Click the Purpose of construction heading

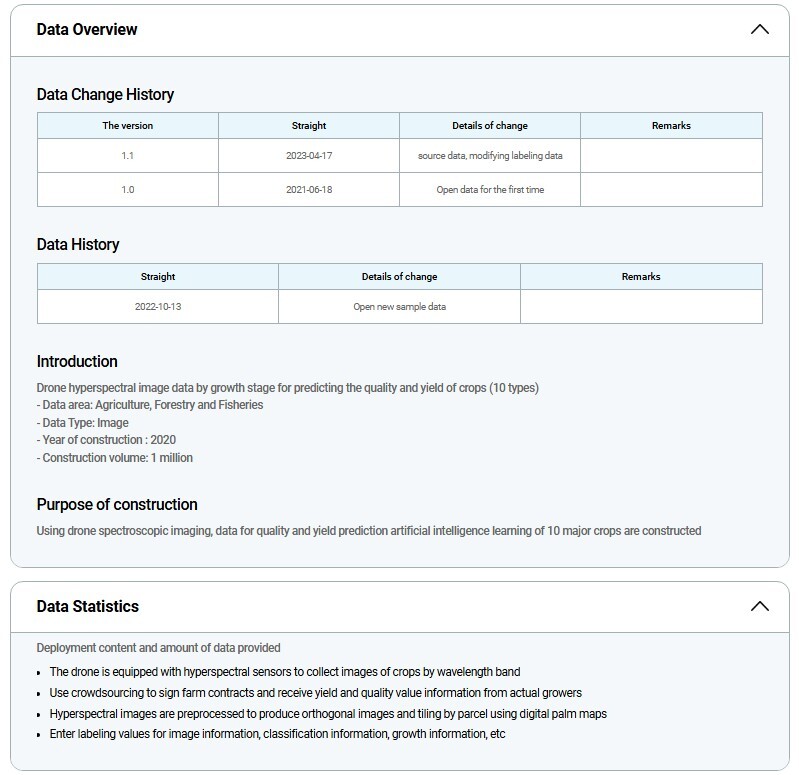point(117,505)
